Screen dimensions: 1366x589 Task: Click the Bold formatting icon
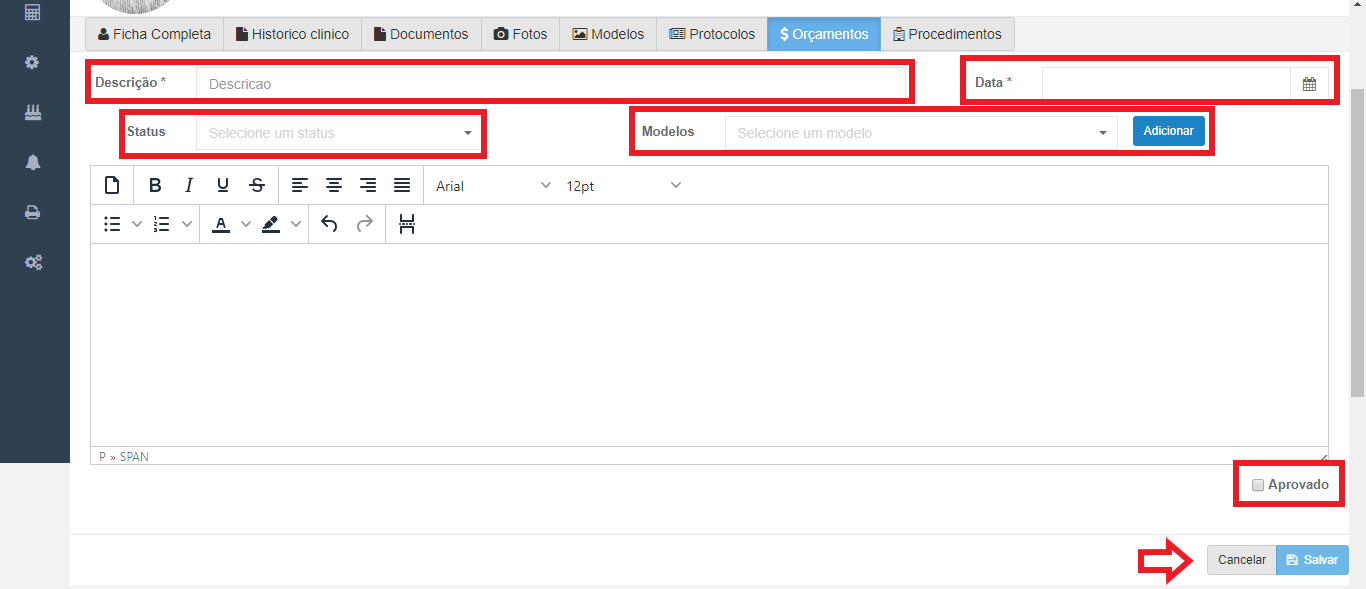[x=155, y=185]
